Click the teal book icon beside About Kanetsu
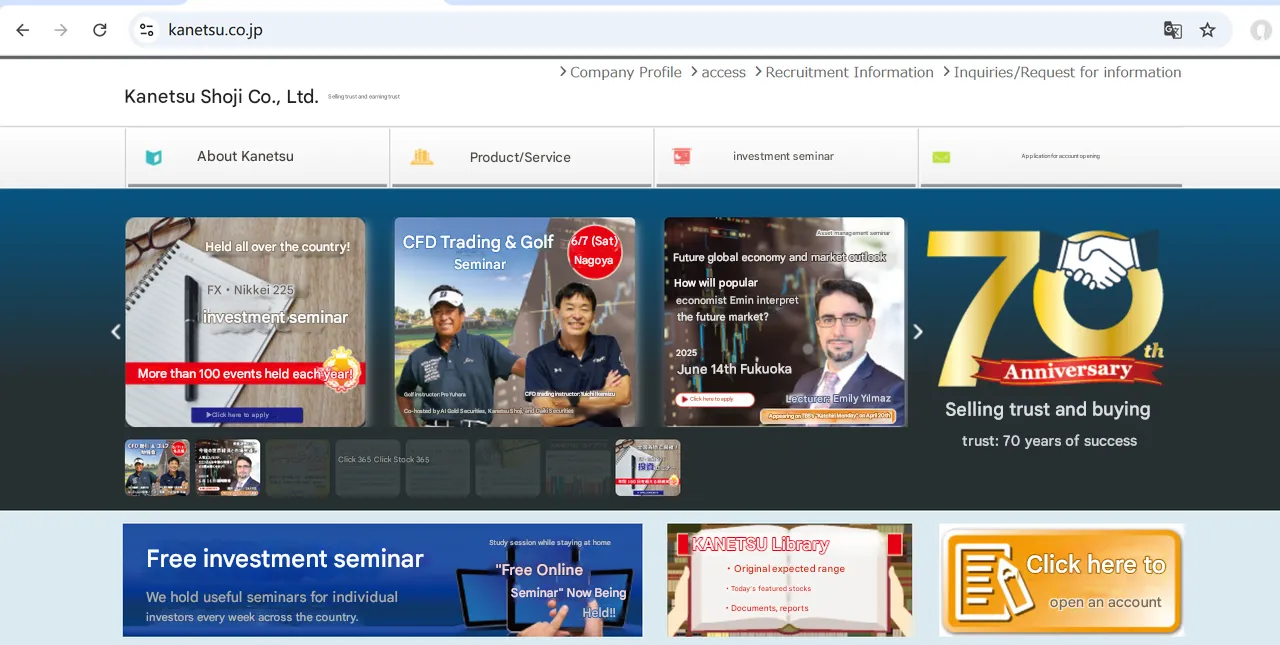Image resolution: width=1280 pixels, height=645 pixels. click(154, 157)
